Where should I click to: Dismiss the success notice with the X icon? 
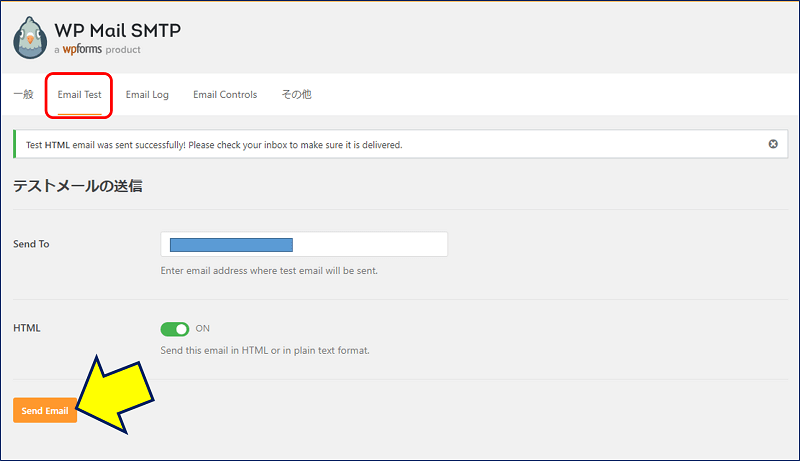(773, 144)
